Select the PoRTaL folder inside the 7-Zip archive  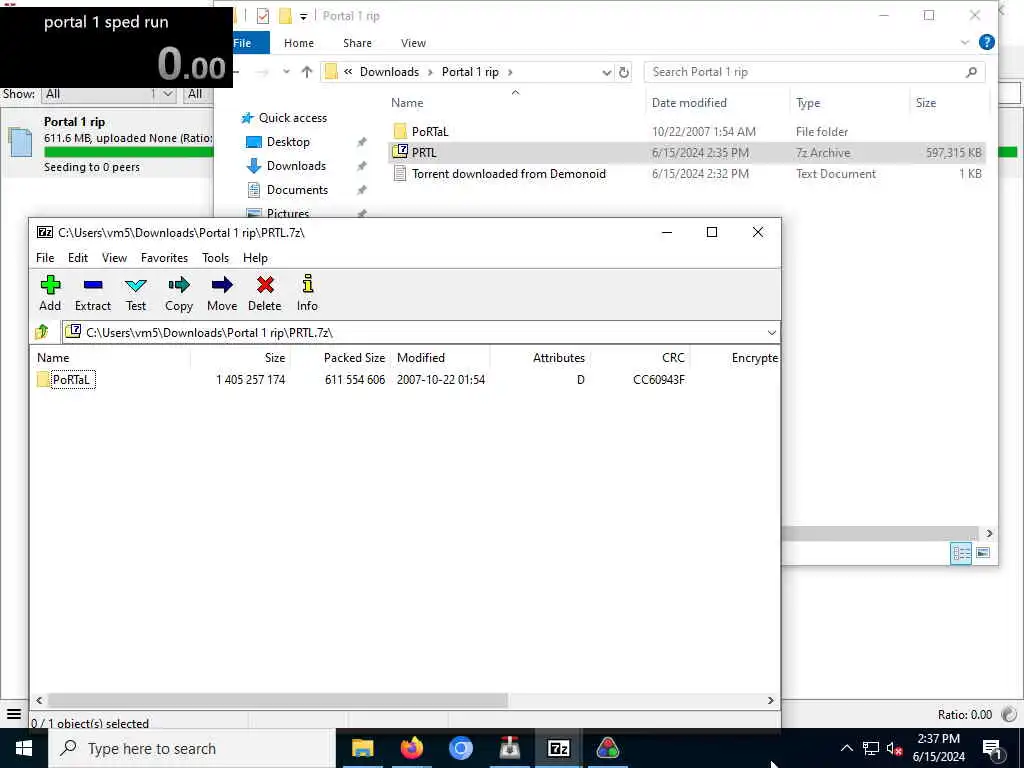(65, 379)
